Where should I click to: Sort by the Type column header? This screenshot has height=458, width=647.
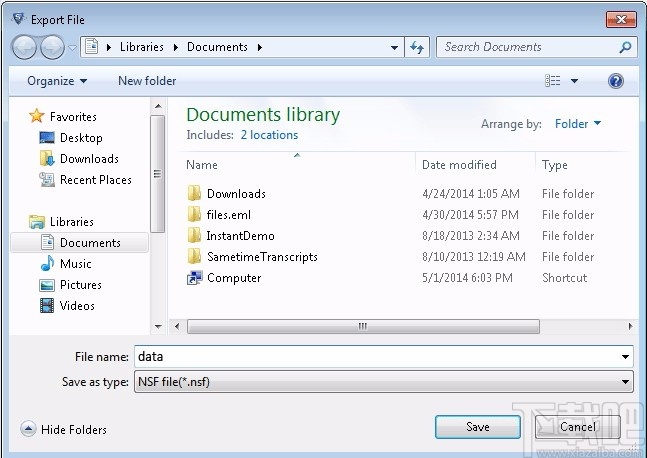coord(555,165)
